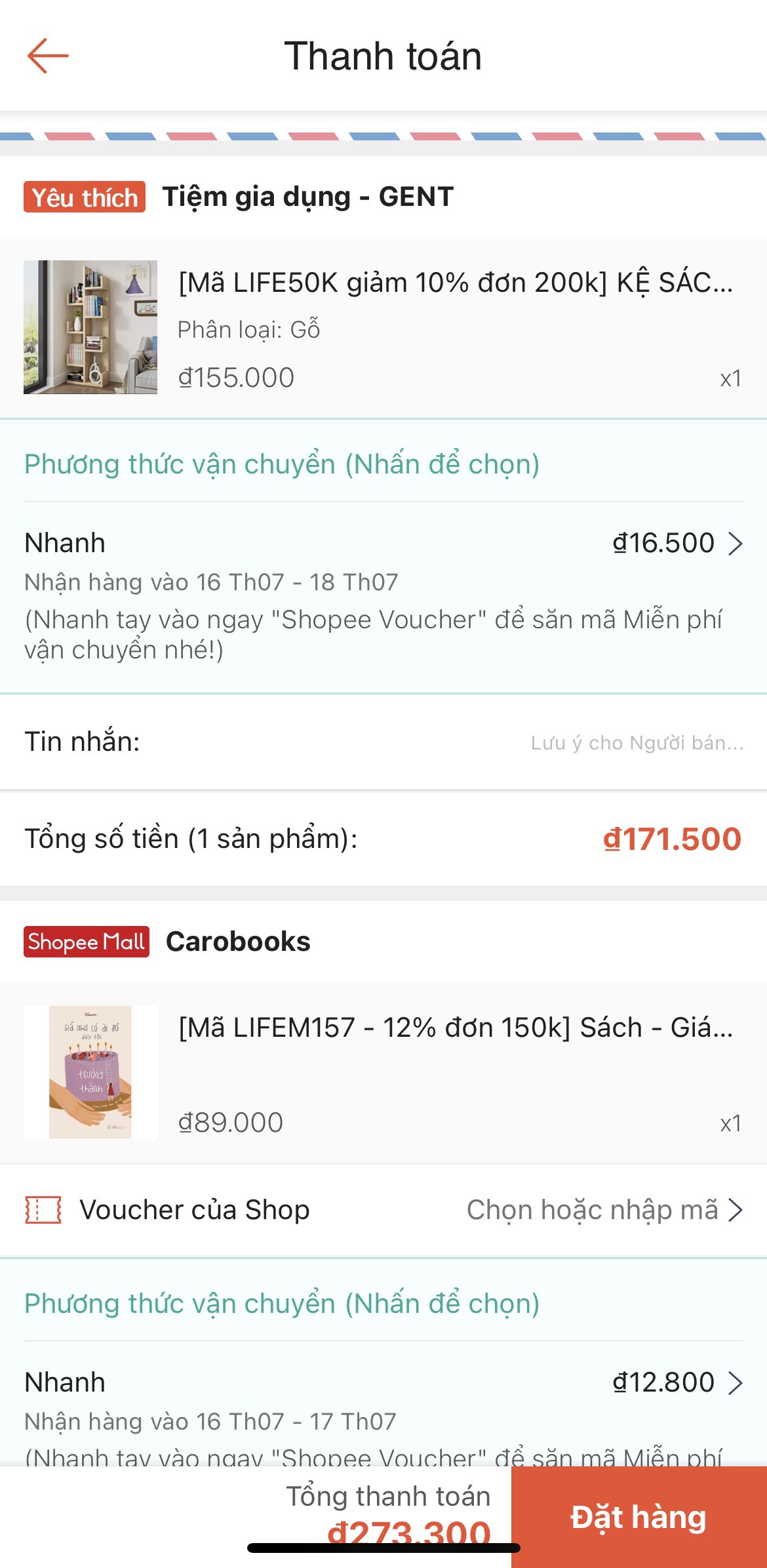This screenshot has height=1568, width=767.
Task: Expand shipping options for đ16.500 delivery
Action: [x=678, y=543]
